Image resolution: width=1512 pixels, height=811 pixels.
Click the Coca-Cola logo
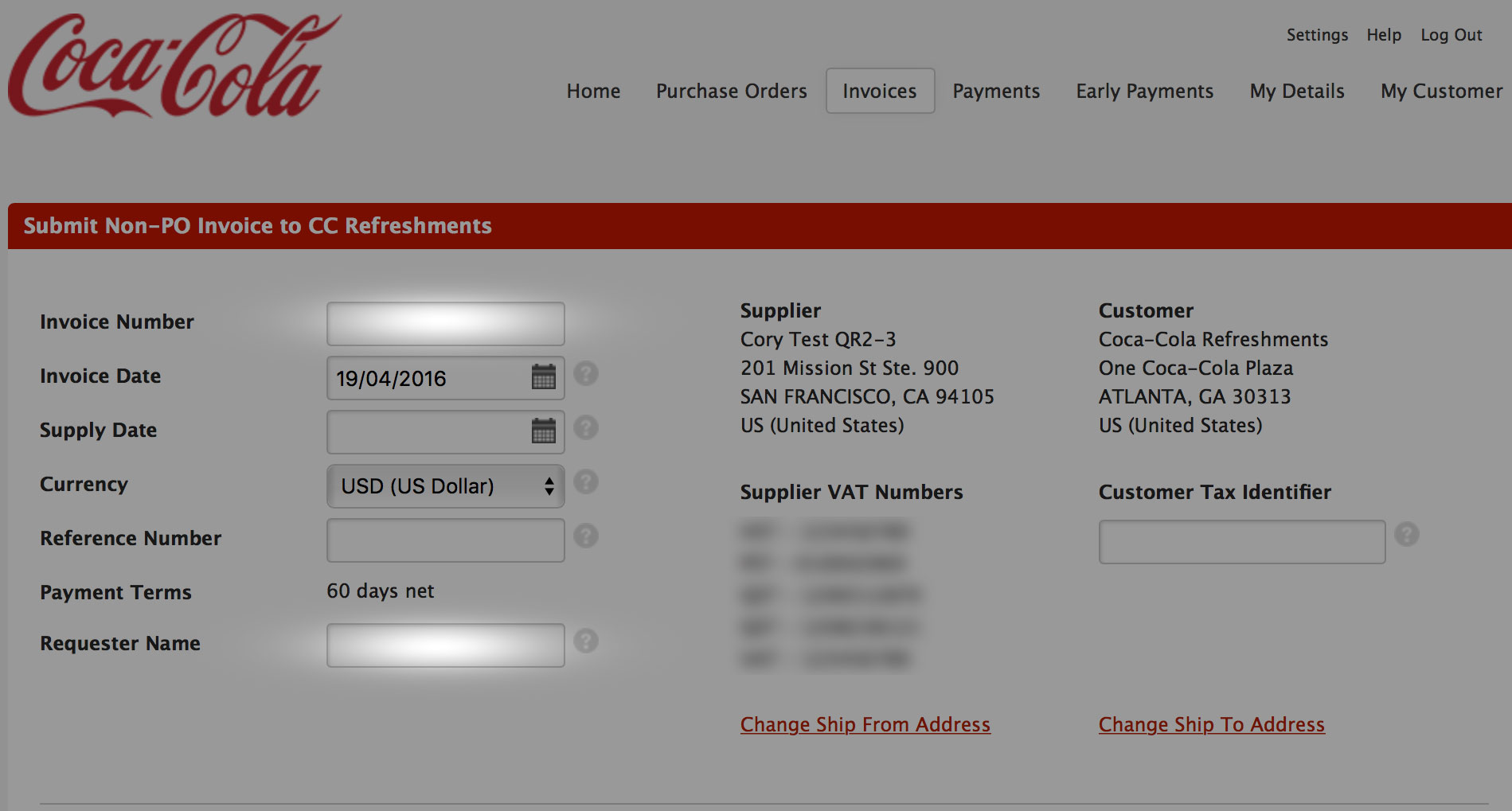pyautogui.click(x=174, y=67)
